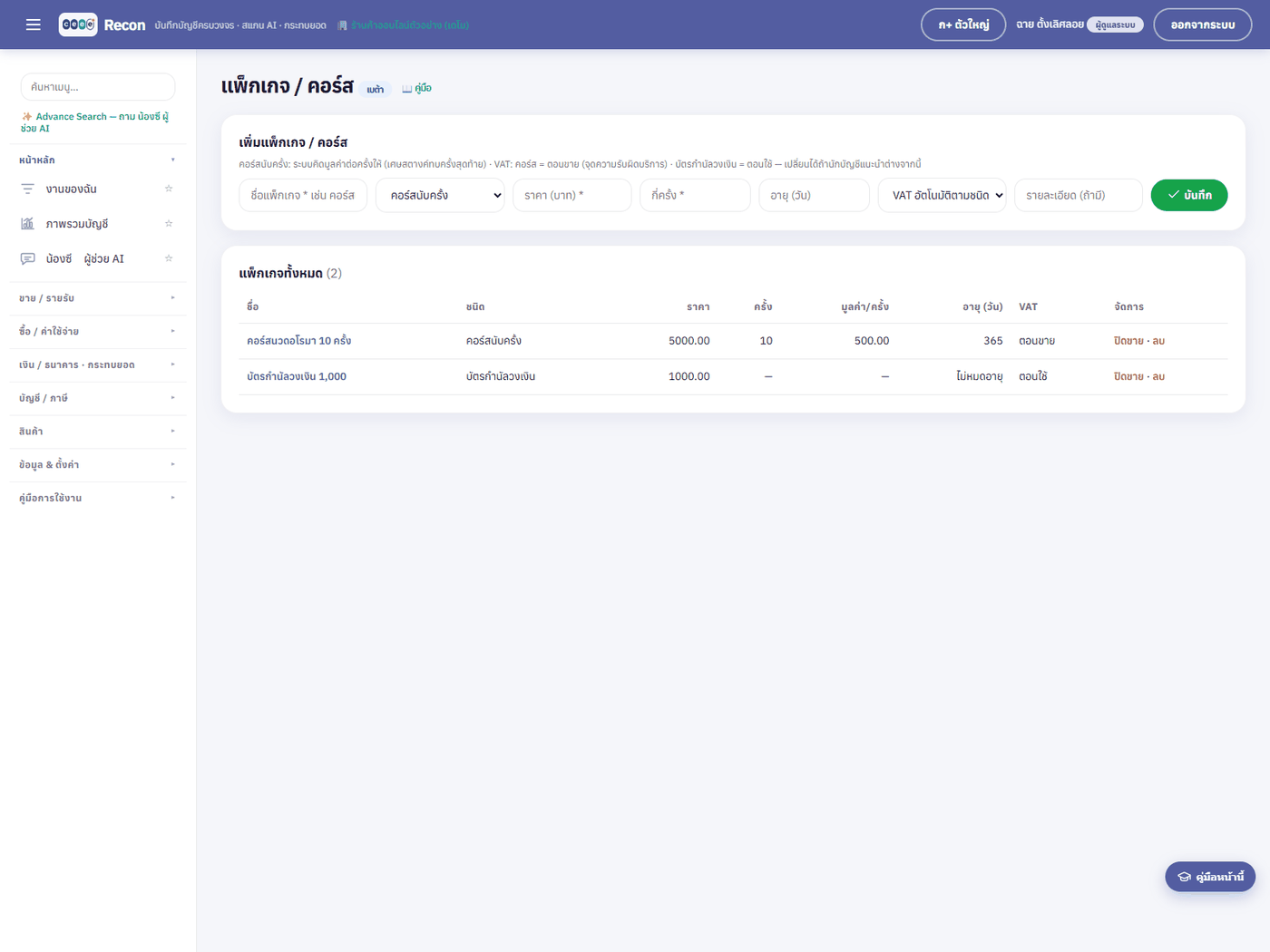Click ปิดขาย for คอร์สนวดอโรมา 10 ครั้ง
The image size is (1270, 952).
click(1128, 341)
